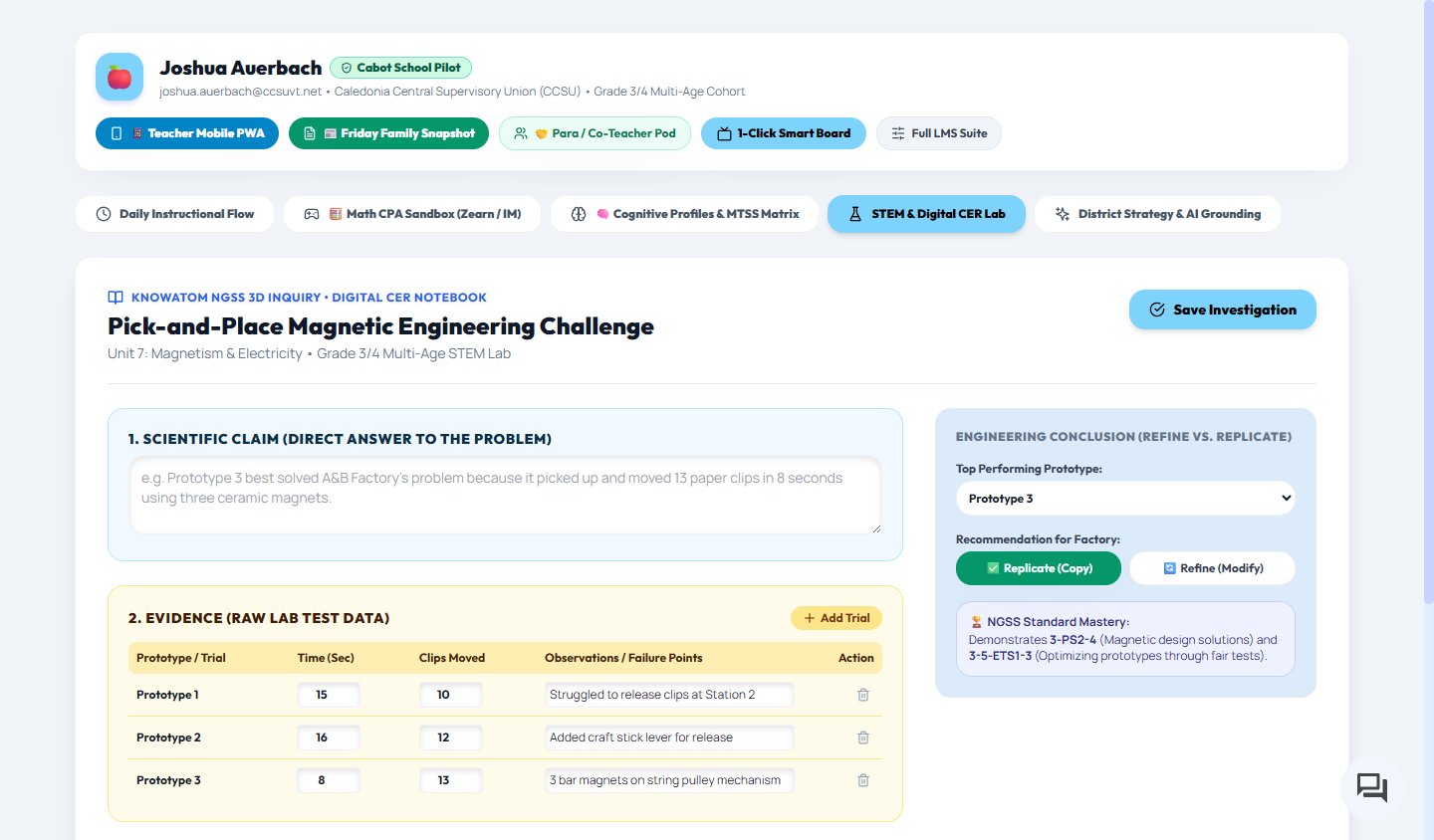Edit the string pulley mechanism observation

(x=669, y=780)
